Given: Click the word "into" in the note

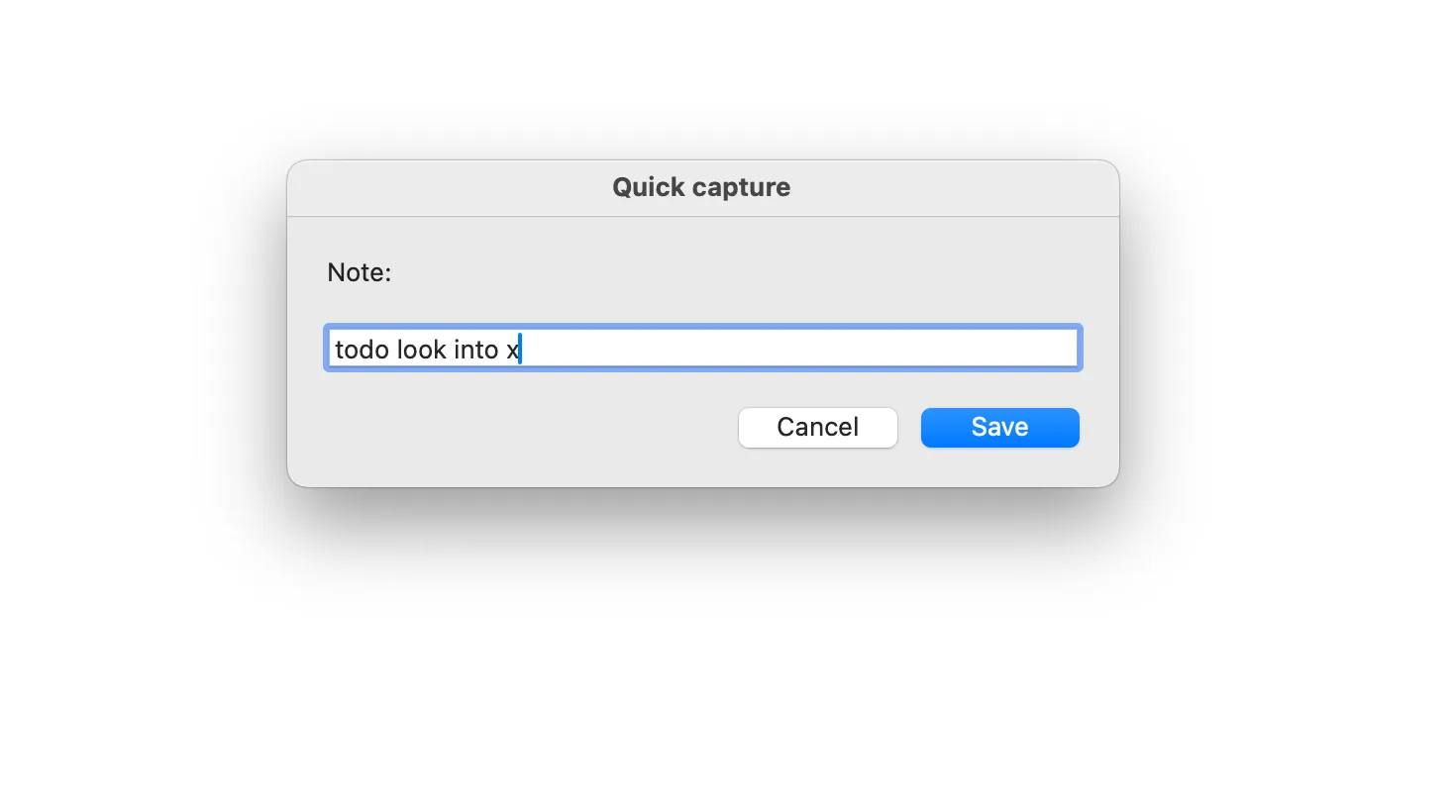Looking at the screenshot, I should [475, 350].
